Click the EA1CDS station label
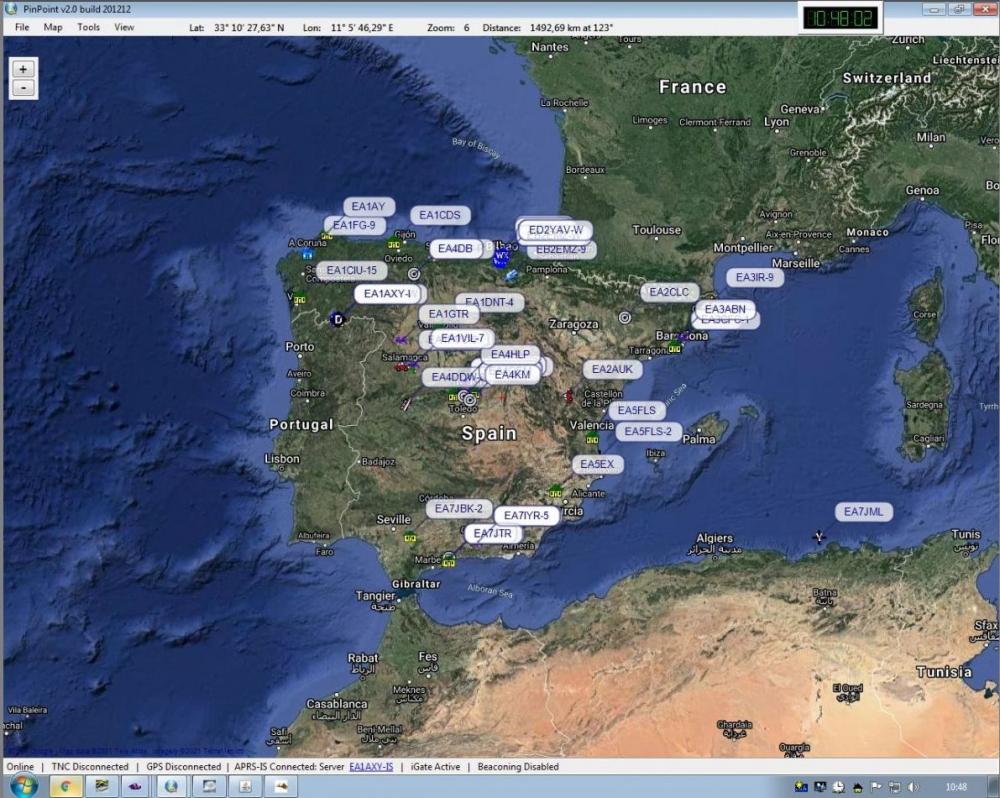This screenshot has width=1000, height=798. tap(440, 215)
